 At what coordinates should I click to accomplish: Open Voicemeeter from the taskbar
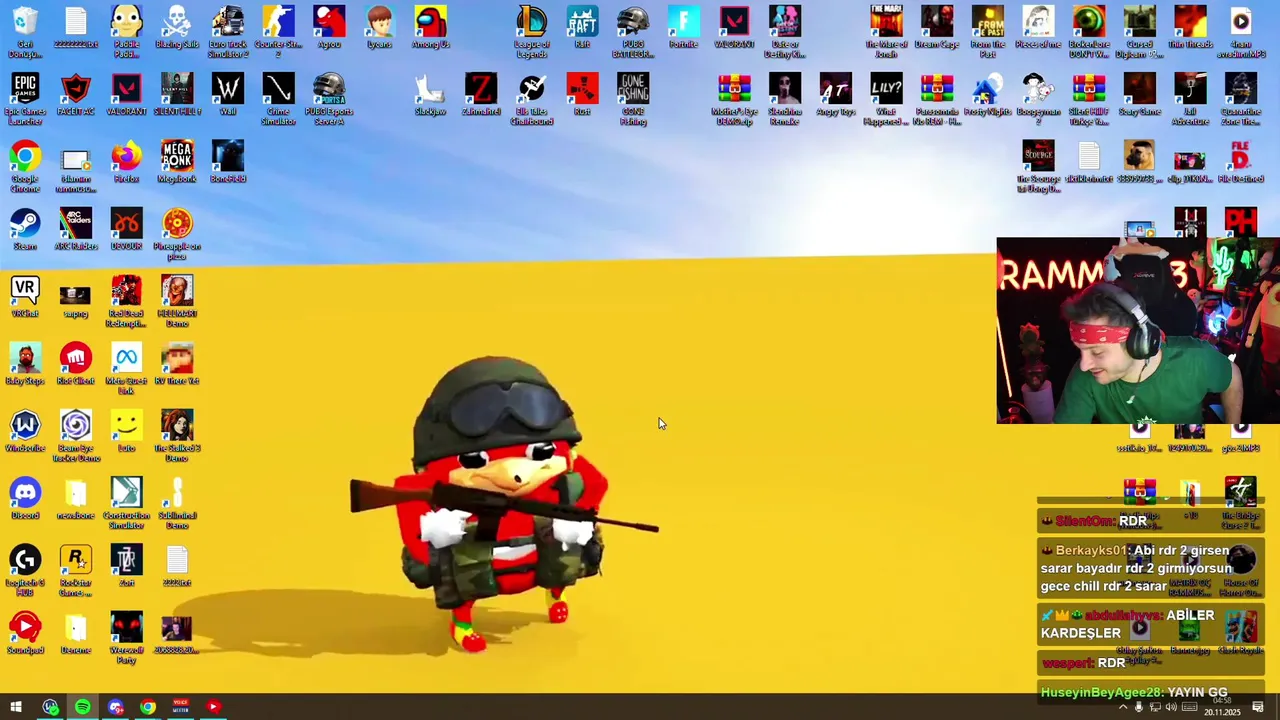[x=181, y=707]
